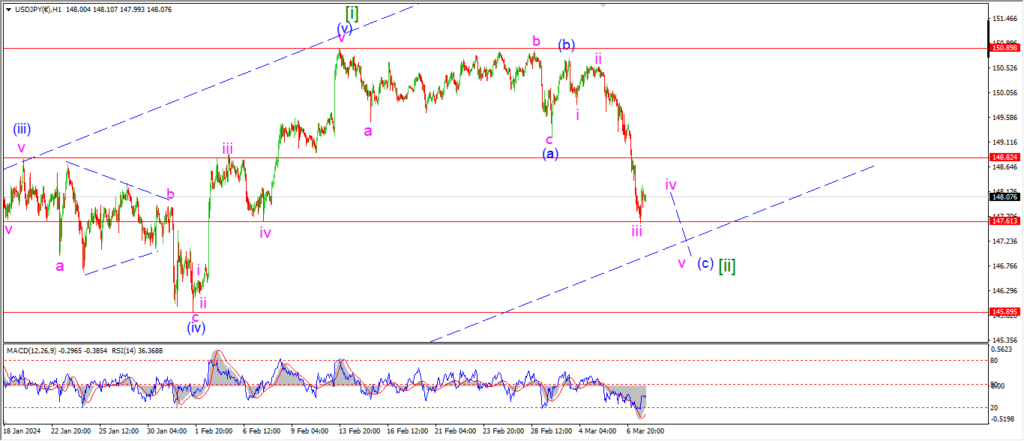This screenshot has width=1024, height=441.
Task: Click the arrow beside the USDJPY title
Action: pos(6,8)
